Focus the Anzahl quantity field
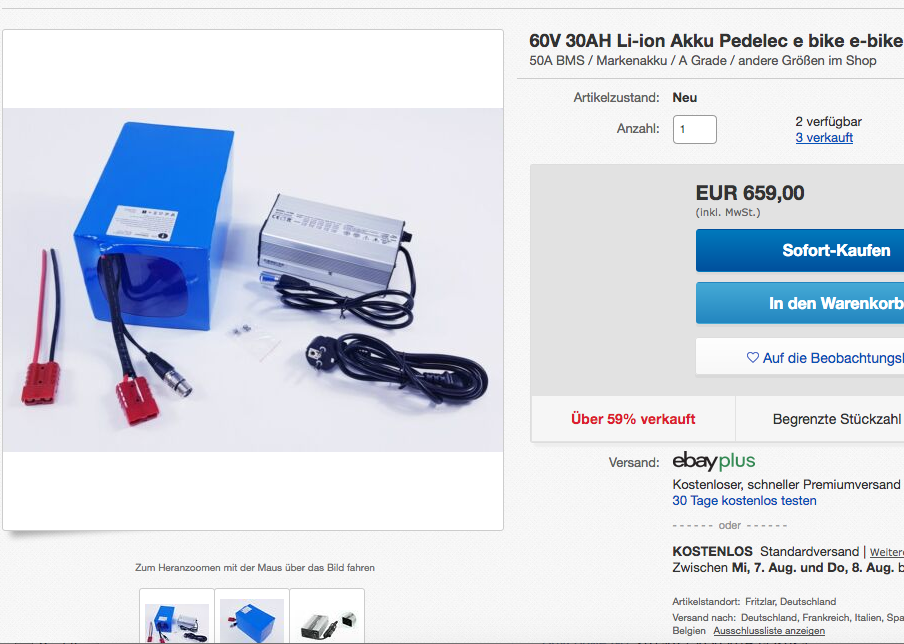The width and height of the screenshot is (904, 644). pyautogui.click(x=695, y=129)
